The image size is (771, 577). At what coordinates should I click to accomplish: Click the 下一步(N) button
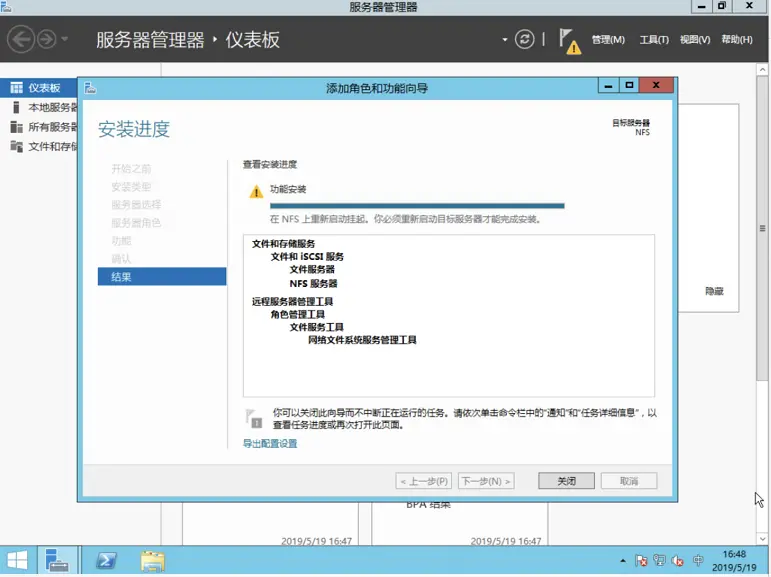click(x=486, y=481)
